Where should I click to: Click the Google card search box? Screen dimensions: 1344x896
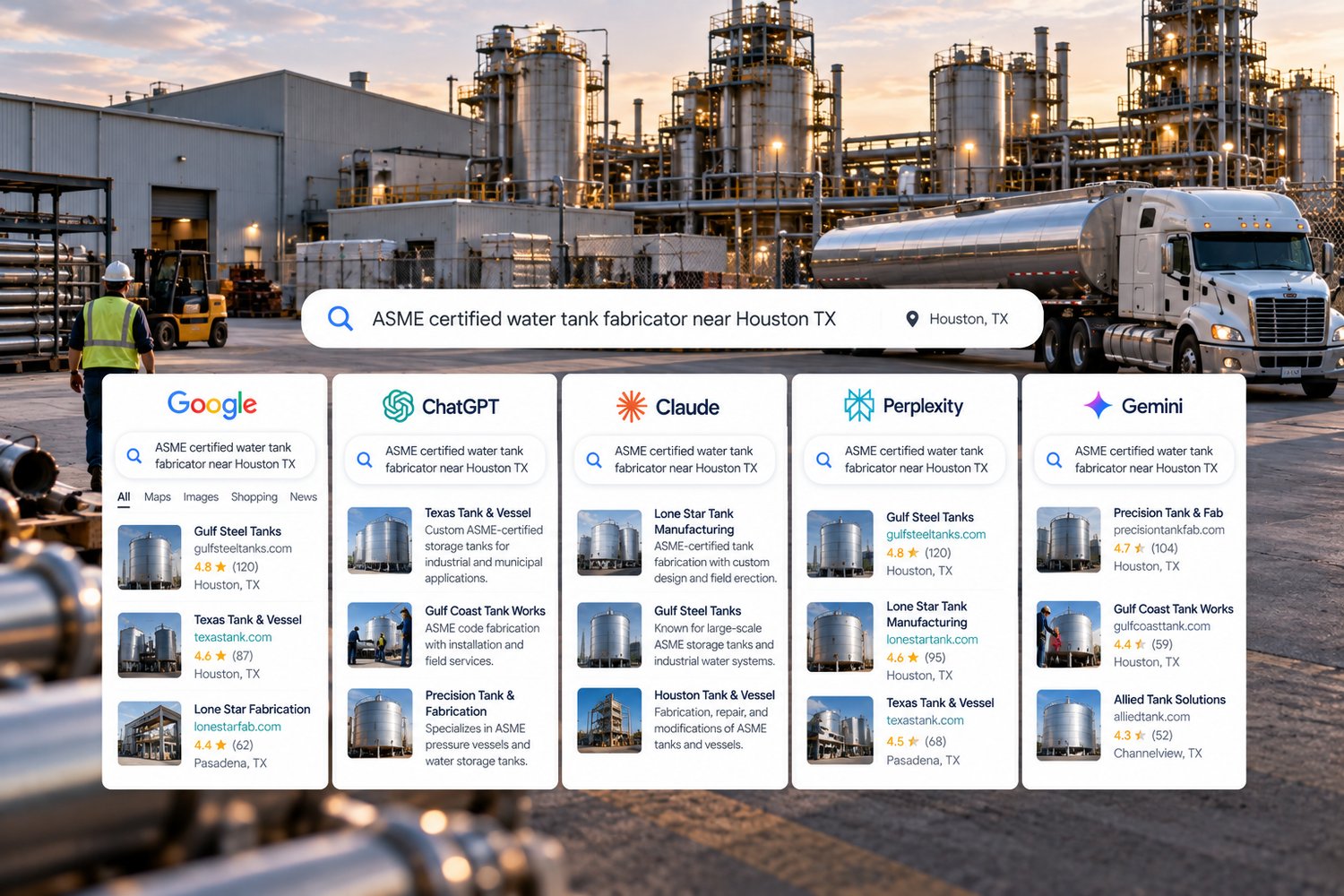[215, 455]
